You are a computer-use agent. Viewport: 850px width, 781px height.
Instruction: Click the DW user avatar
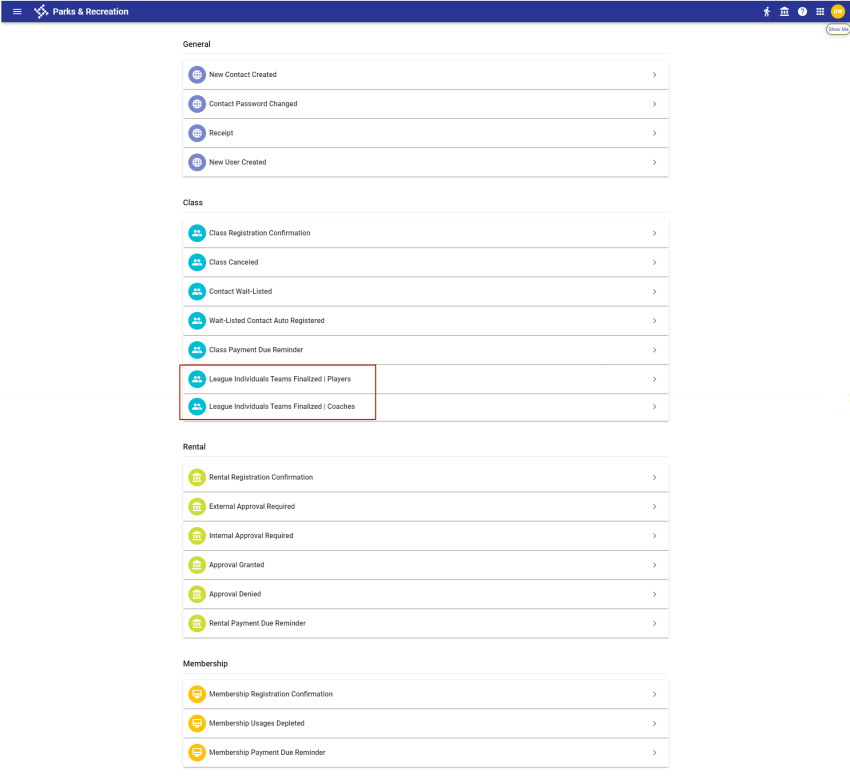(838, 12)
